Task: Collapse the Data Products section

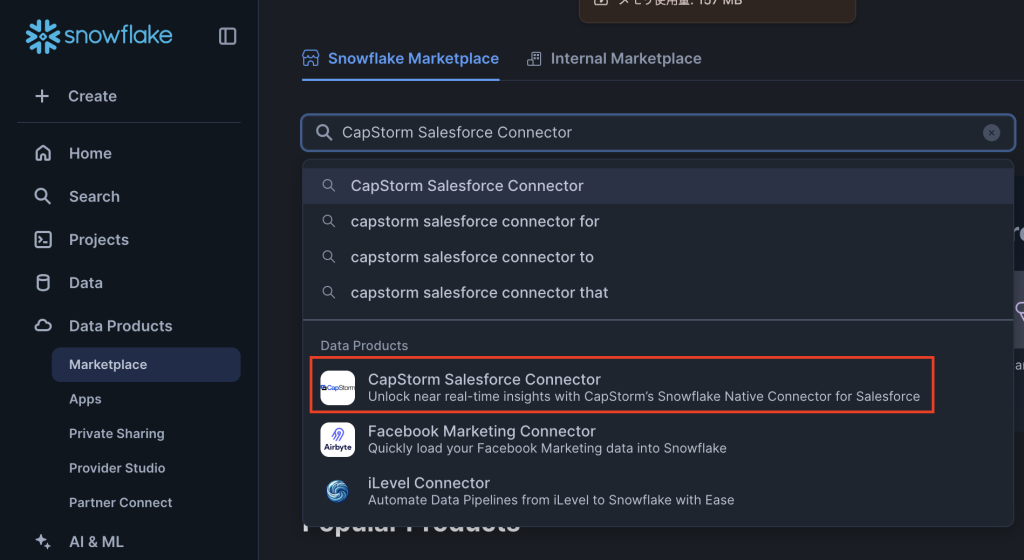Action: tap(121, 326)
